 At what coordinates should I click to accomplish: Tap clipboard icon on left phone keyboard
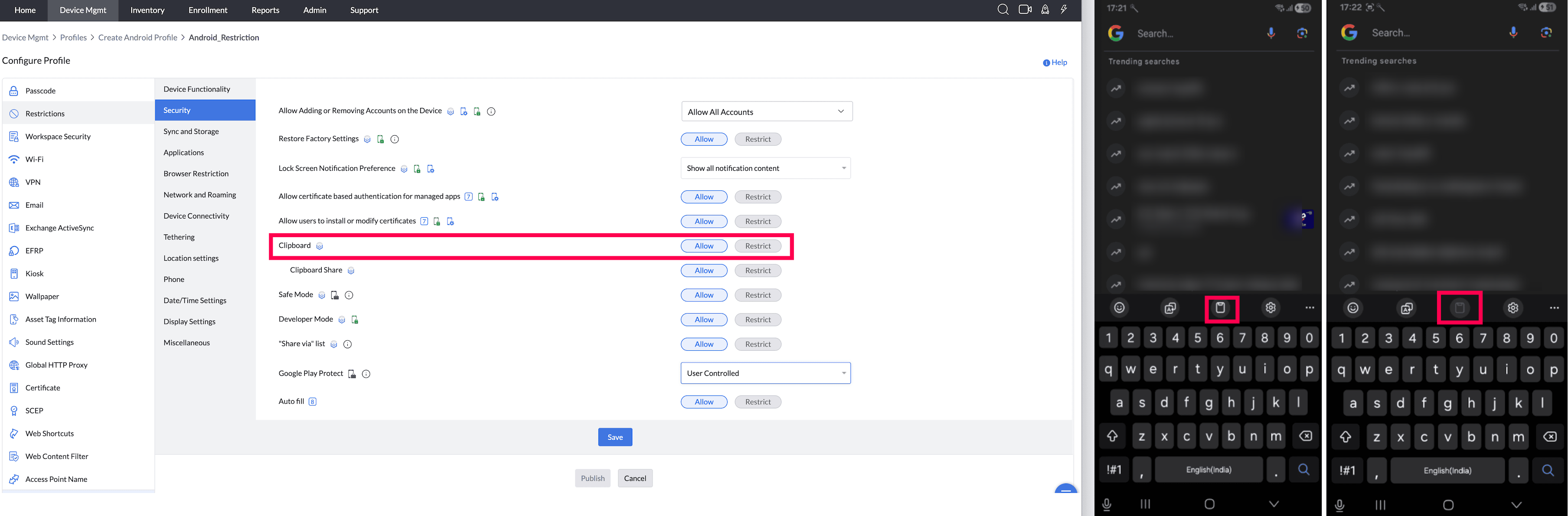coord(1220,308)
